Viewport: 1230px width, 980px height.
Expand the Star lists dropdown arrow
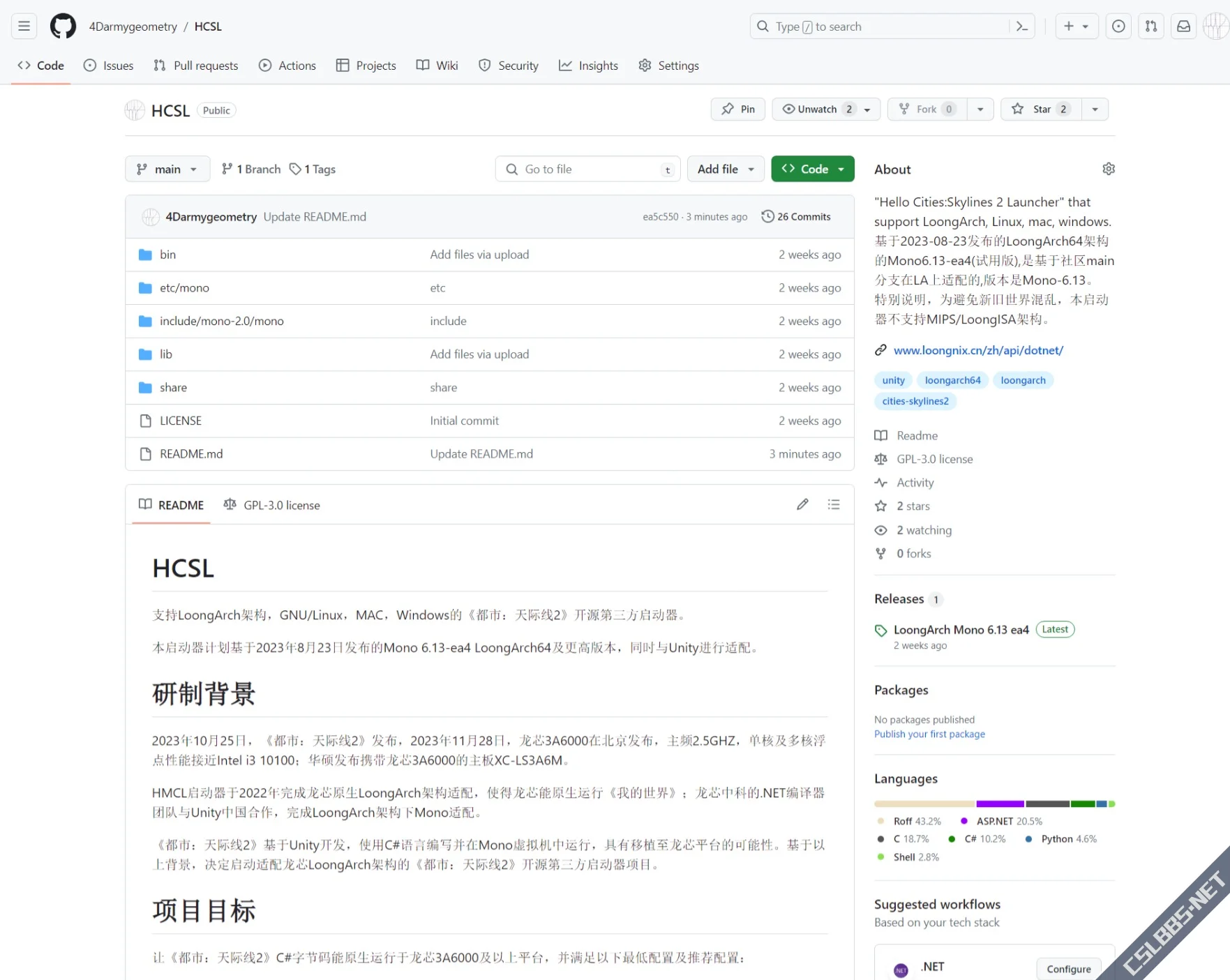coord(1095,109)
